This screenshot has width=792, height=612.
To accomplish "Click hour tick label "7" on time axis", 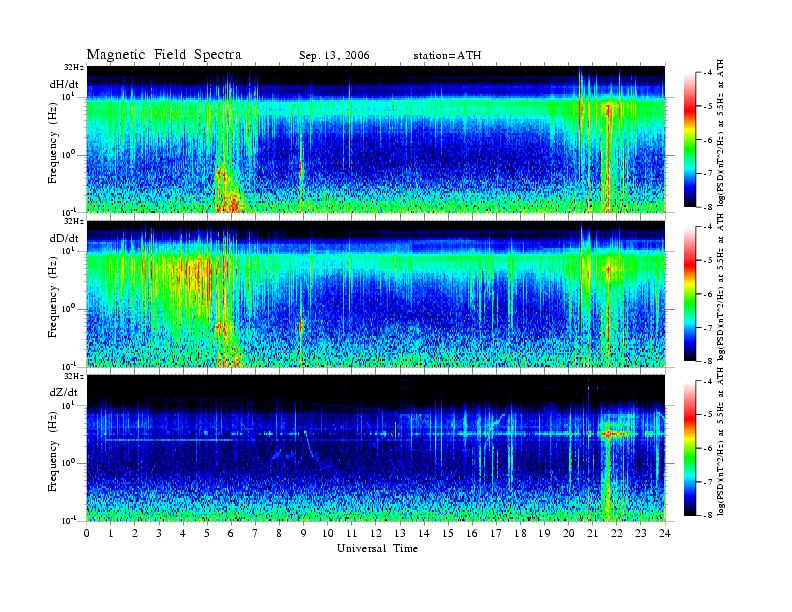I will [256, 533].
